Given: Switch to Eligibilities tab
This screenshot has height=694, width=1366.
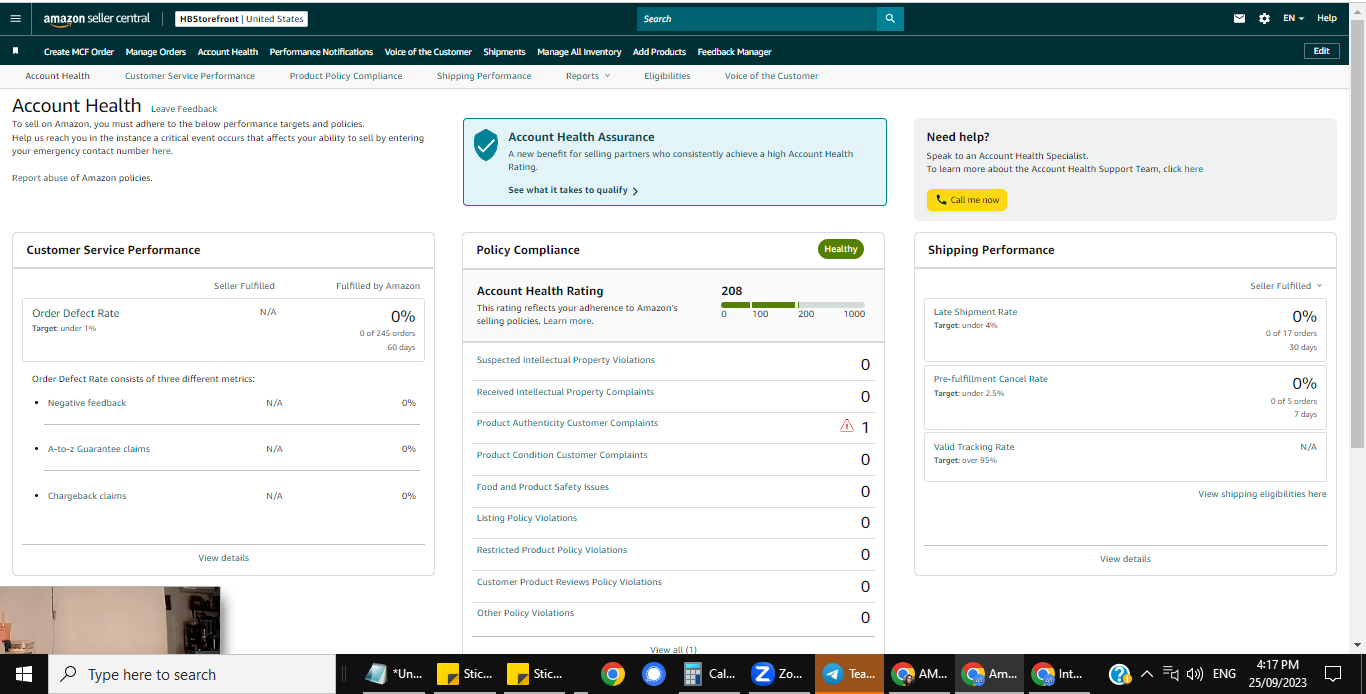Looking at the screenshot, I should pyautogui.click(x=667, y=76).
